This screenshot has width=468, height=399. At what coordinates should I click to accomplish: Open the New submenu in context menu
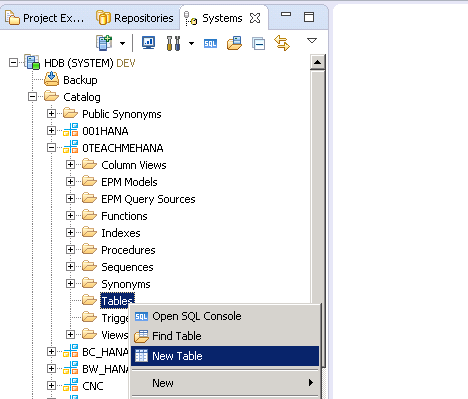click(225, 383)
